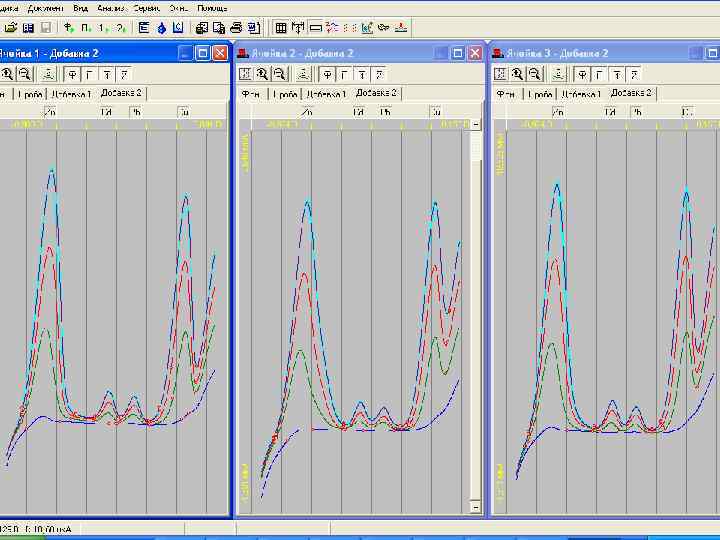Toggle Ф curve button in Ячейка 3 toolbar

click(x=583, y=74)
